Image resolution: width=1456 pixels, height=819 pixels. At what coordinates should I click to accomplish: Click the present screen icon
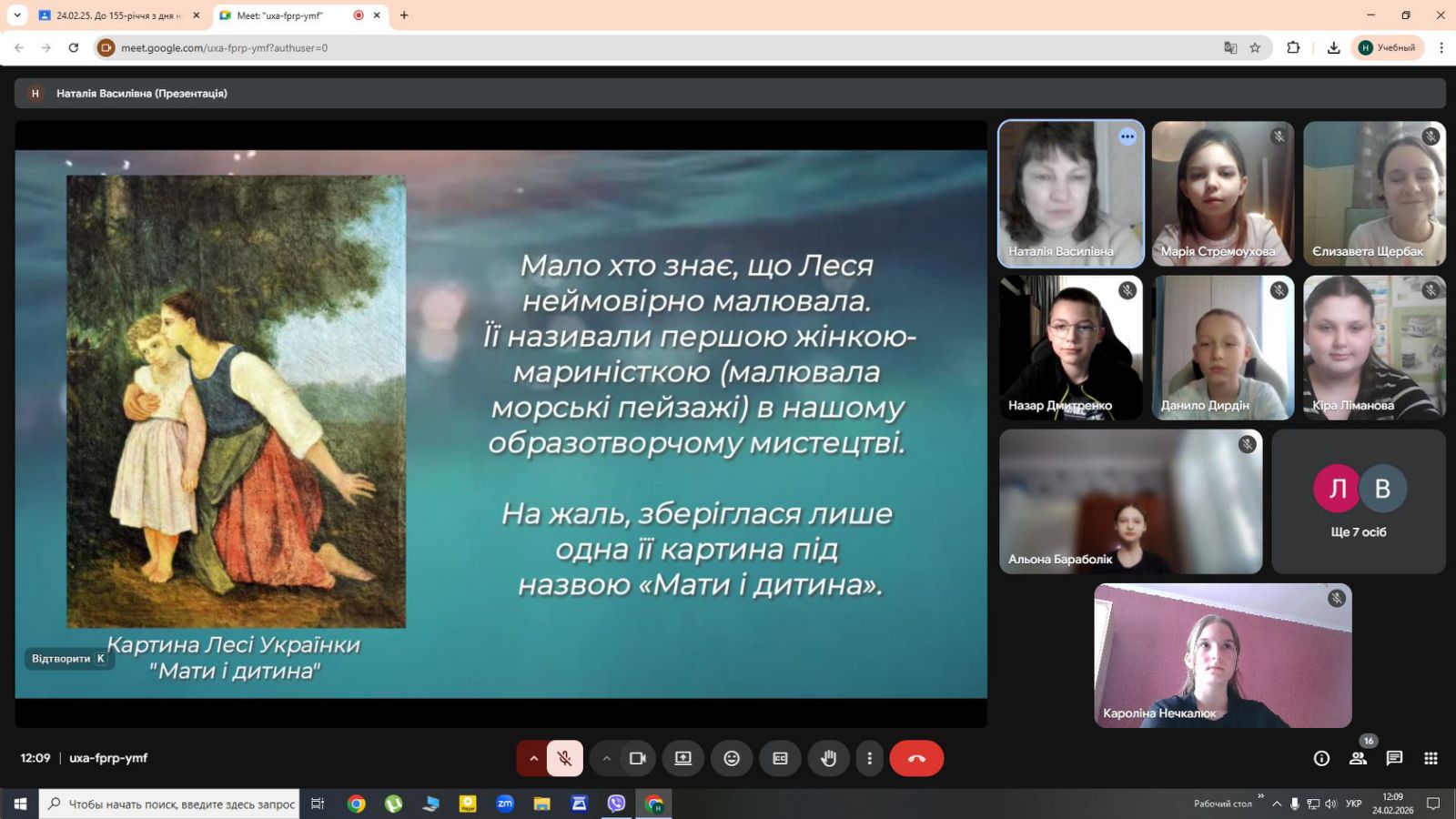[x=682, y=758]
